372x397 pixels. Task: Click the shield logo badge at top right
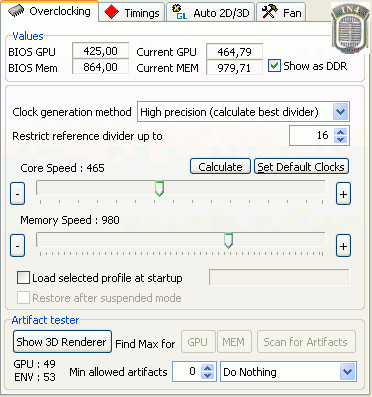[350, 28]
